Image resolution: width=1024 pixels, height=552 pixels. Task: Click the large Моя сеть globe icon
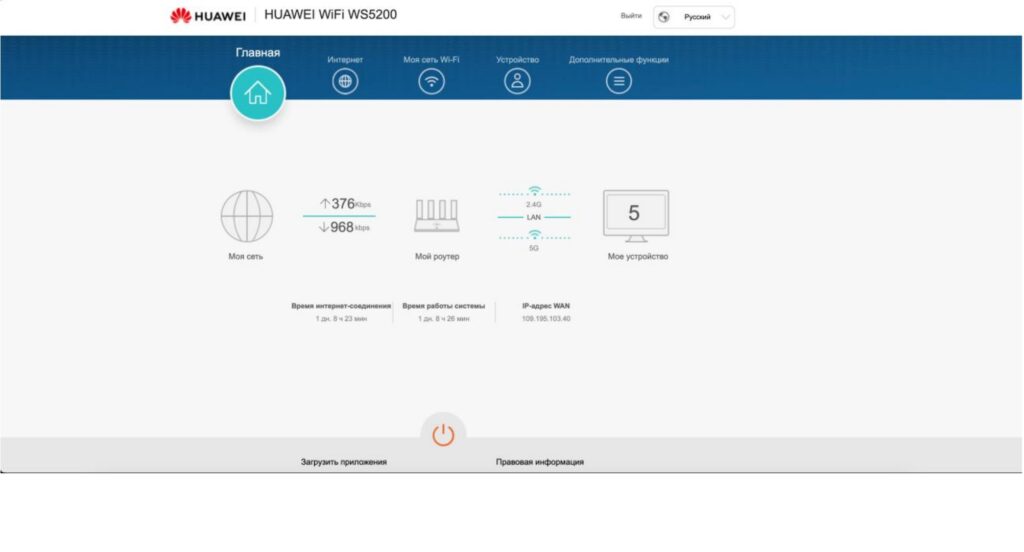point(246,216)
